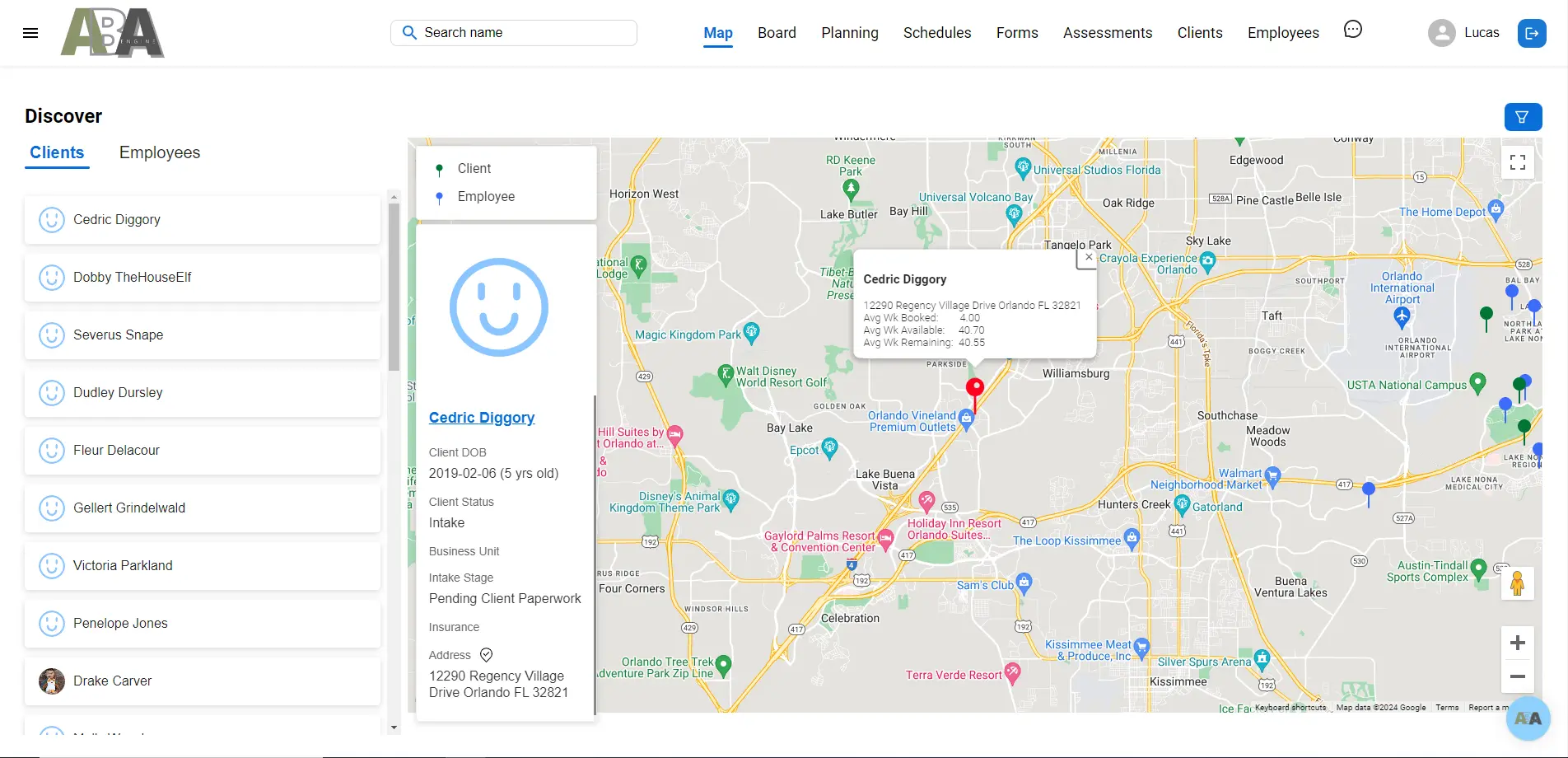Click the blue logout button
The image size is (1568, 758).
point(1532,33)
